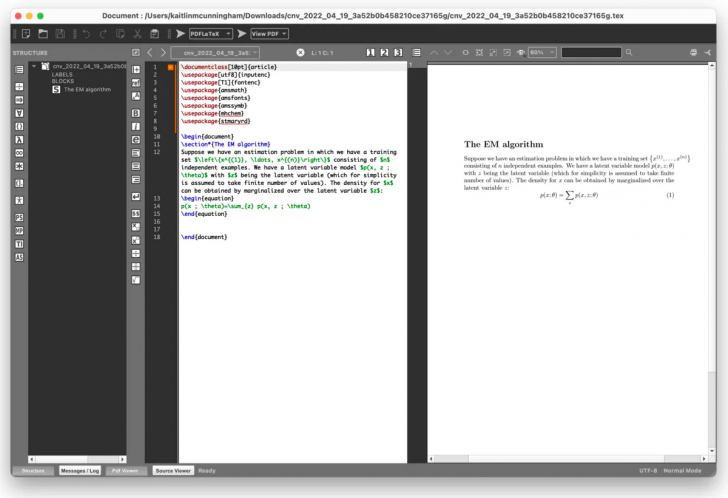728x498 pixels.
Task: Insert a new line with the return-arrow icon
Action: click(135, 197)
